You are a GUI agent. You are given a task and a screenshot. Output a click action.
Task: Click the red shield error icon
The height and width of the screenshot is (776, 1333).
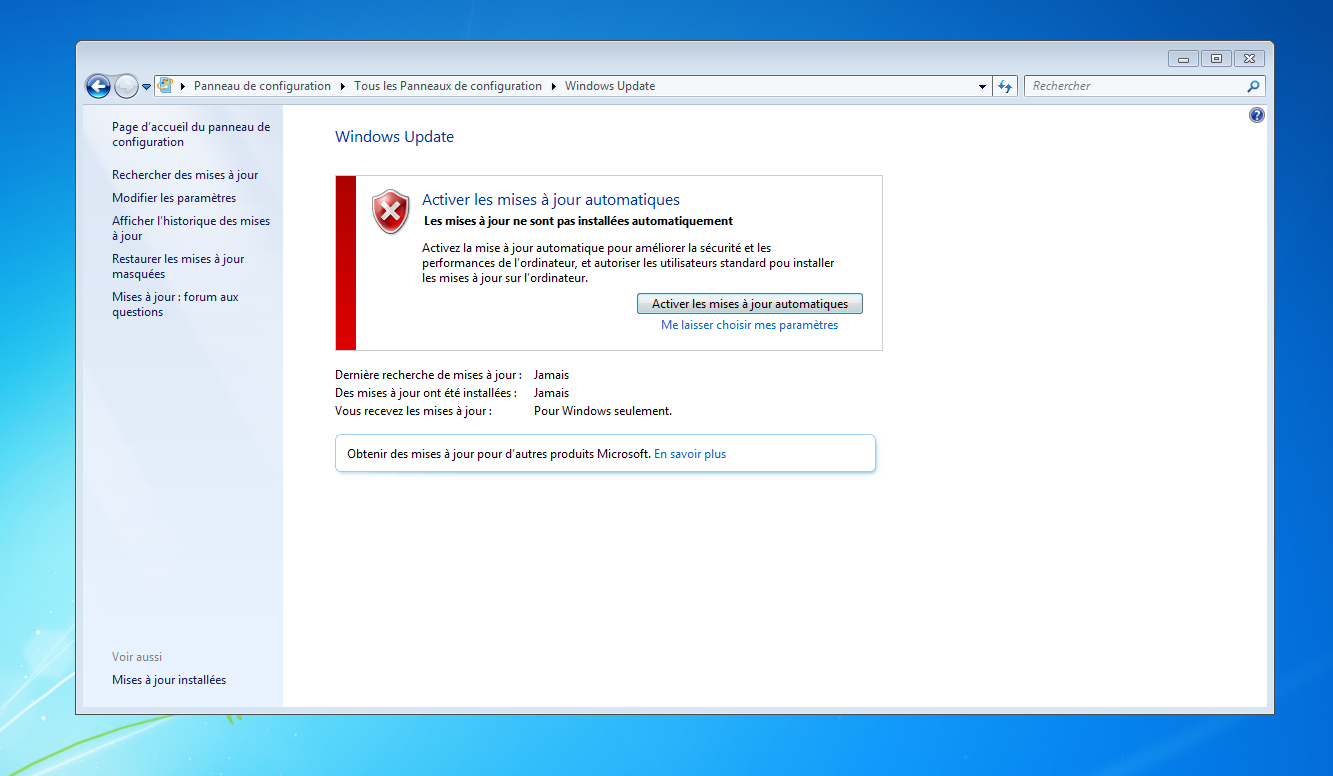coord(390,211)
